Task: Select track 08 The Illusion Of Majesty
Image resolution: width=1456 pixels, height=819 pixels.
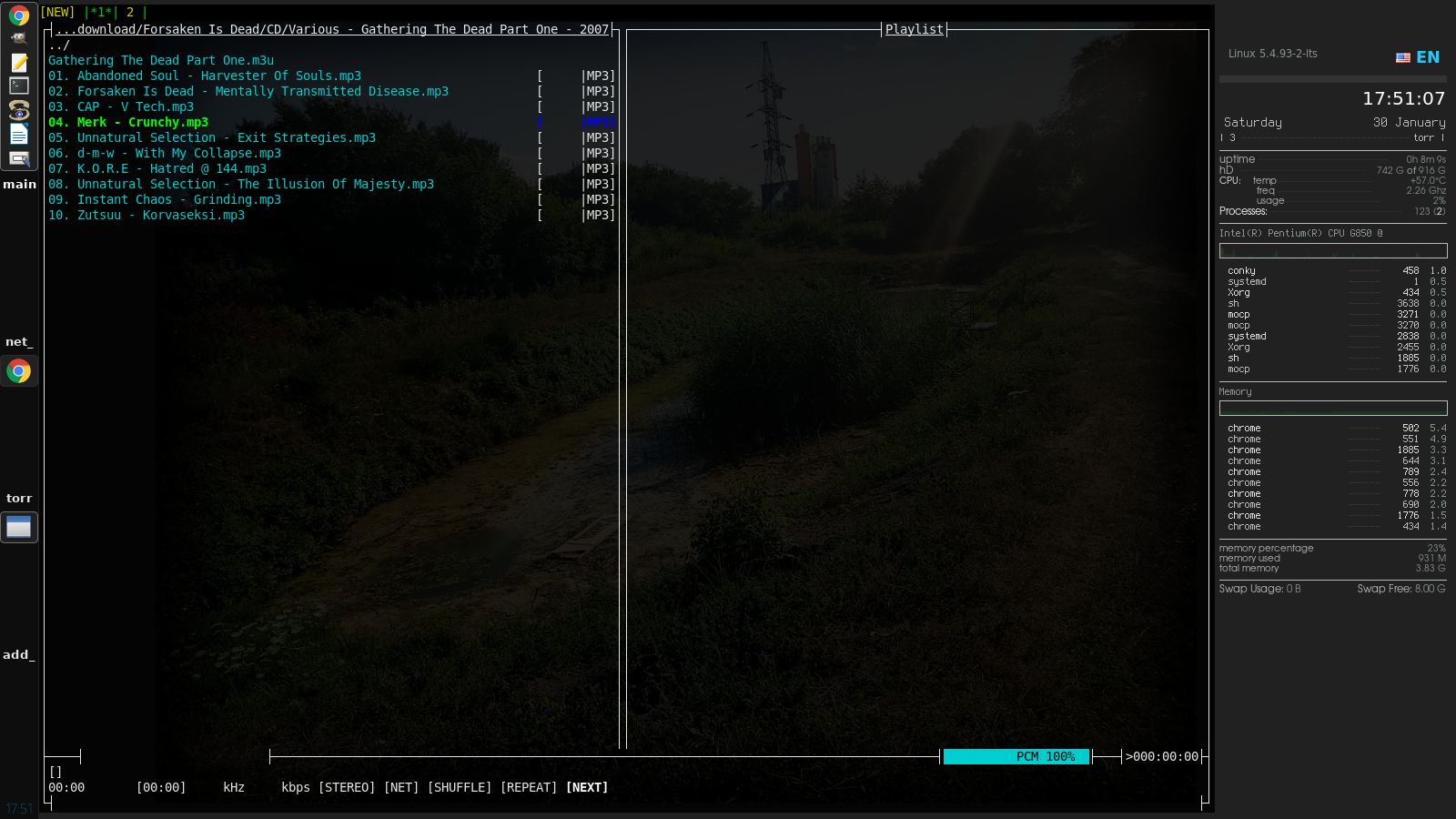Action: click(x=241, y=185)
